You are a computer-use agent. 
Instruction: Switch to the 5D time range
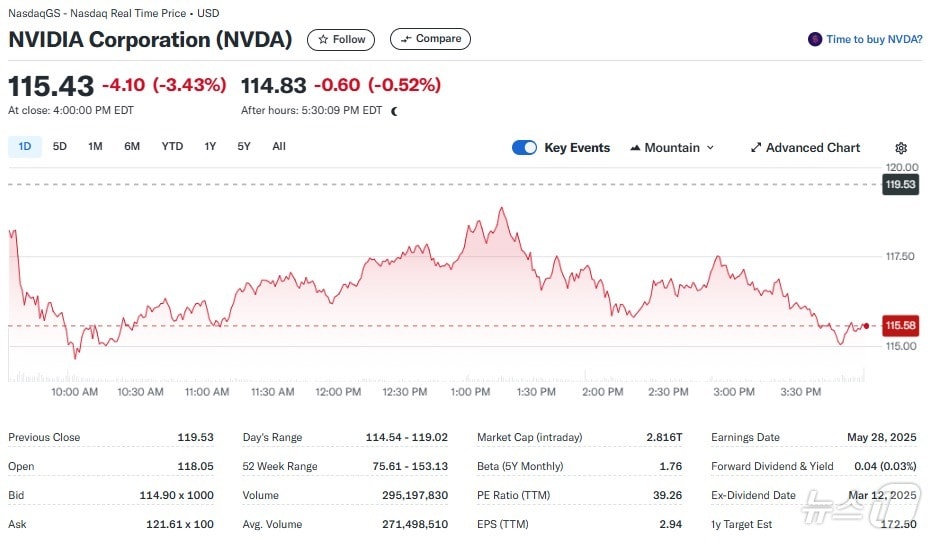pos(60,147)
